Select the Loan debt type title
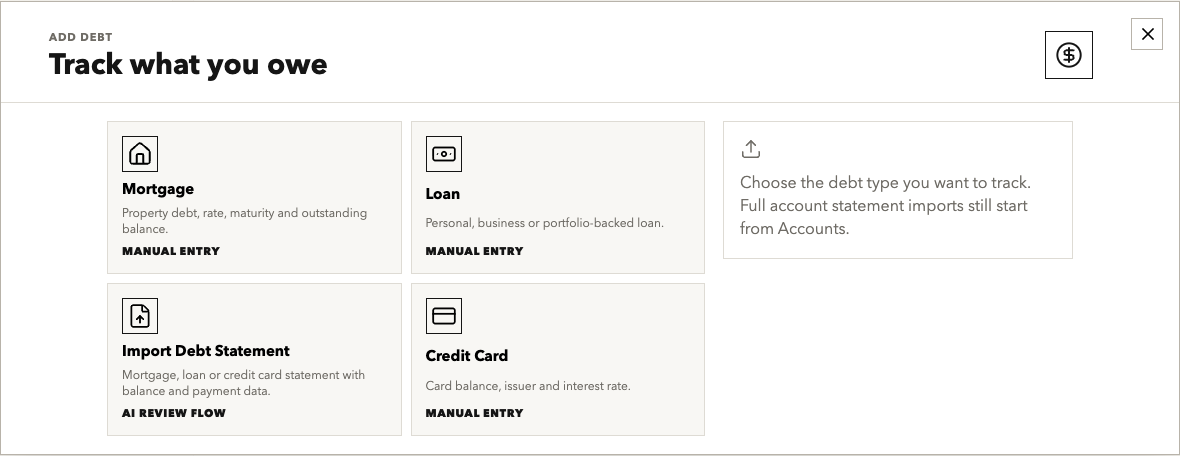This screenshot has width=1180, height=456. coord(442,193)
